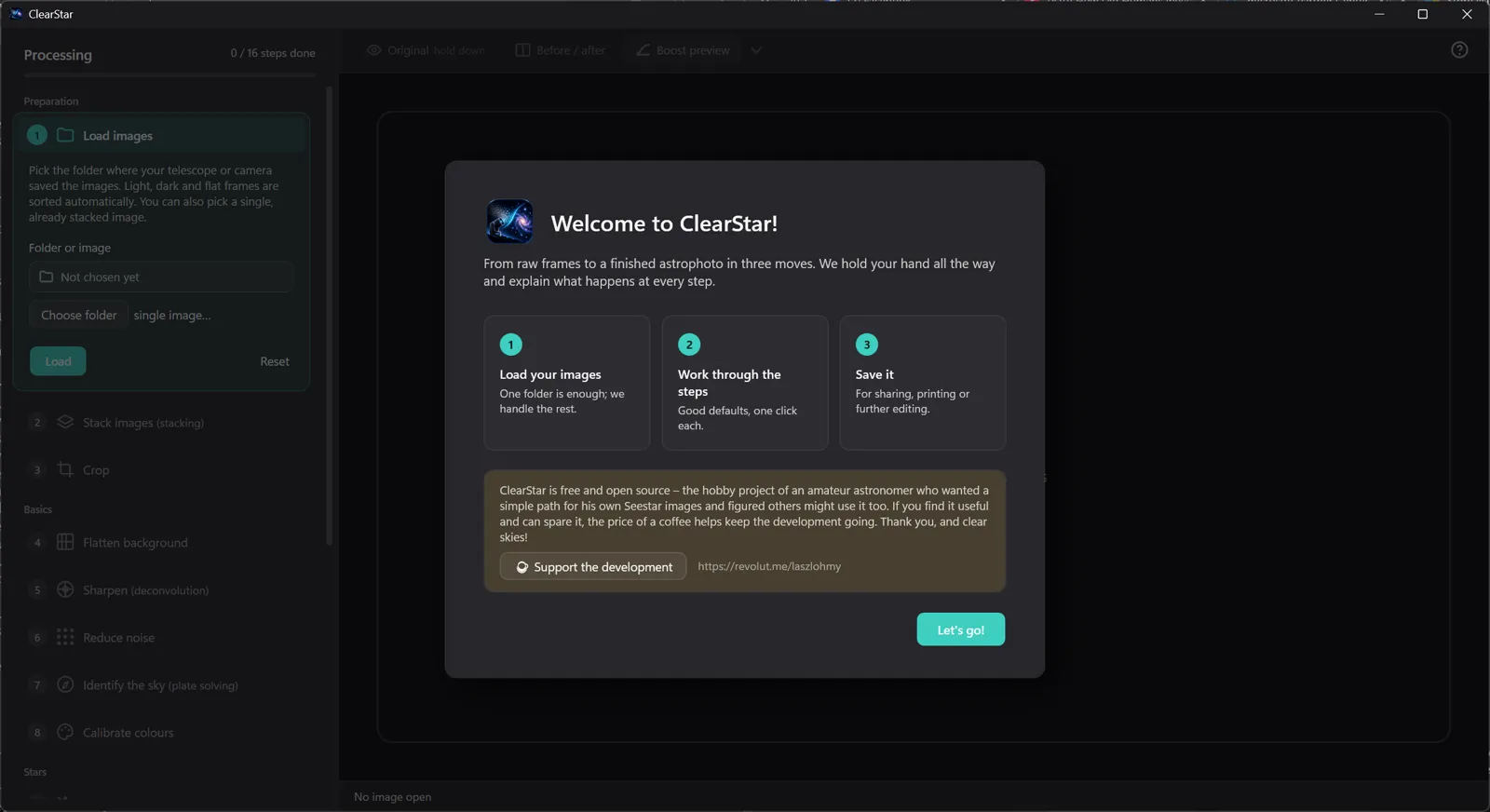1490x812 pixels.
Task: Click the folder icon beside Load images
Action: click(x=65, y=135)
